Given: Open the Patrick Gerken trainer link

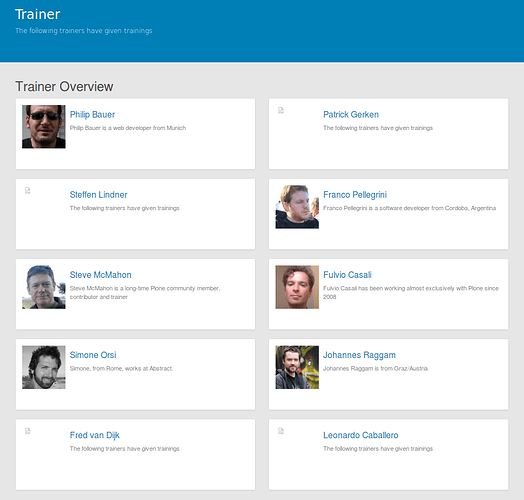Looking at the screenshot, I should pyautogui.click(x=351, y=115).
